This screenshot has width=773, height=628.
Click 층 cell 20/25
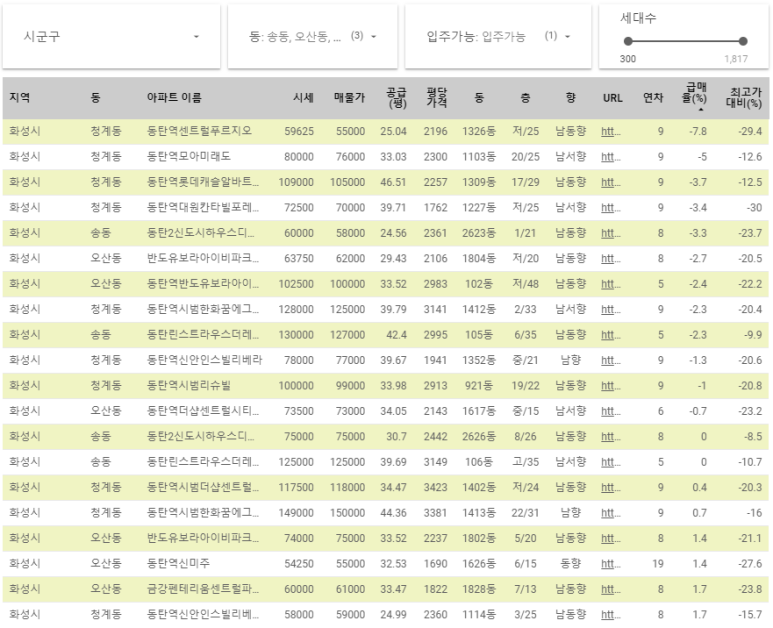coord(526,157)
